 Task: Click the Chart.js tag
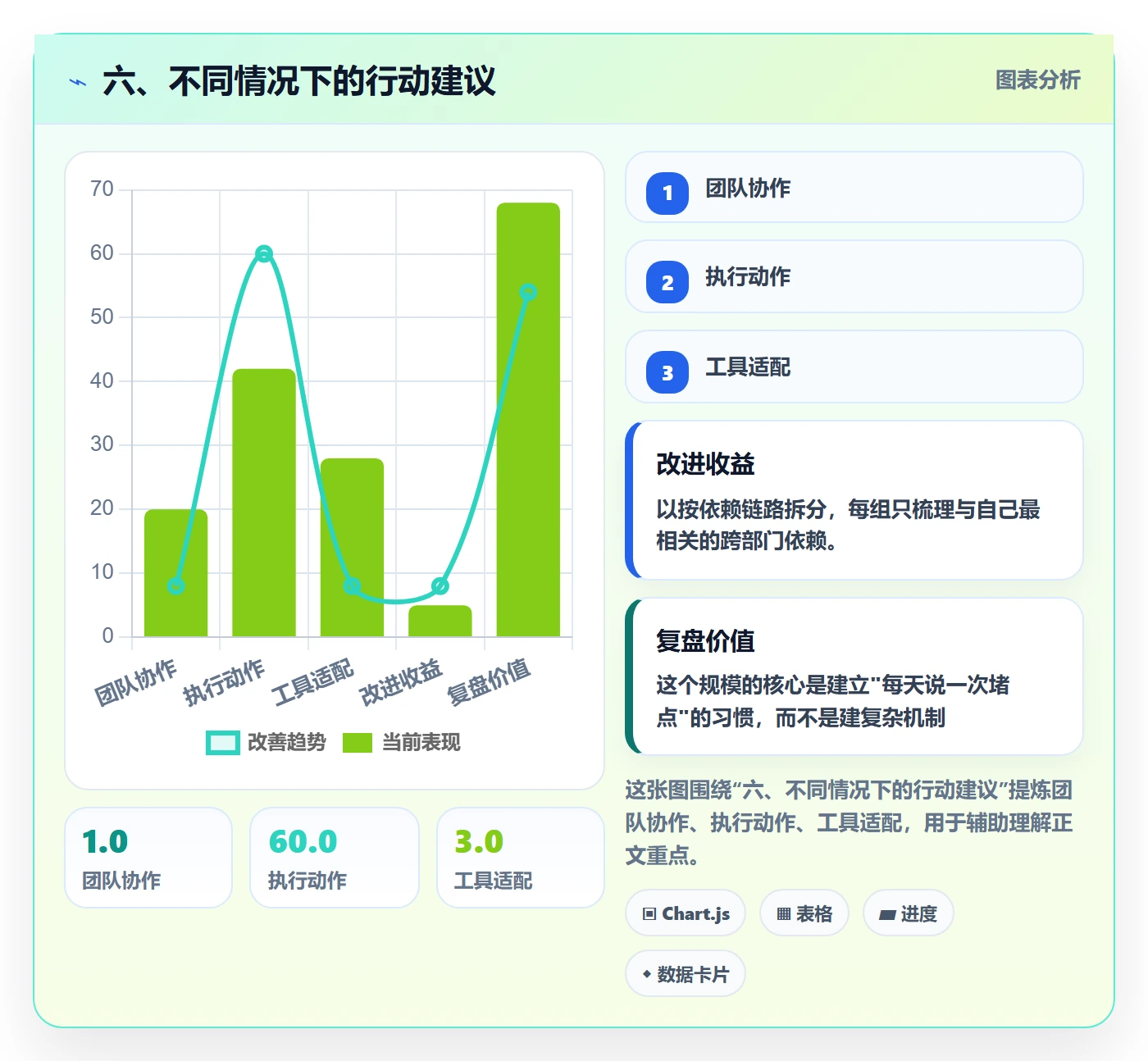click(x=686, y=913)
